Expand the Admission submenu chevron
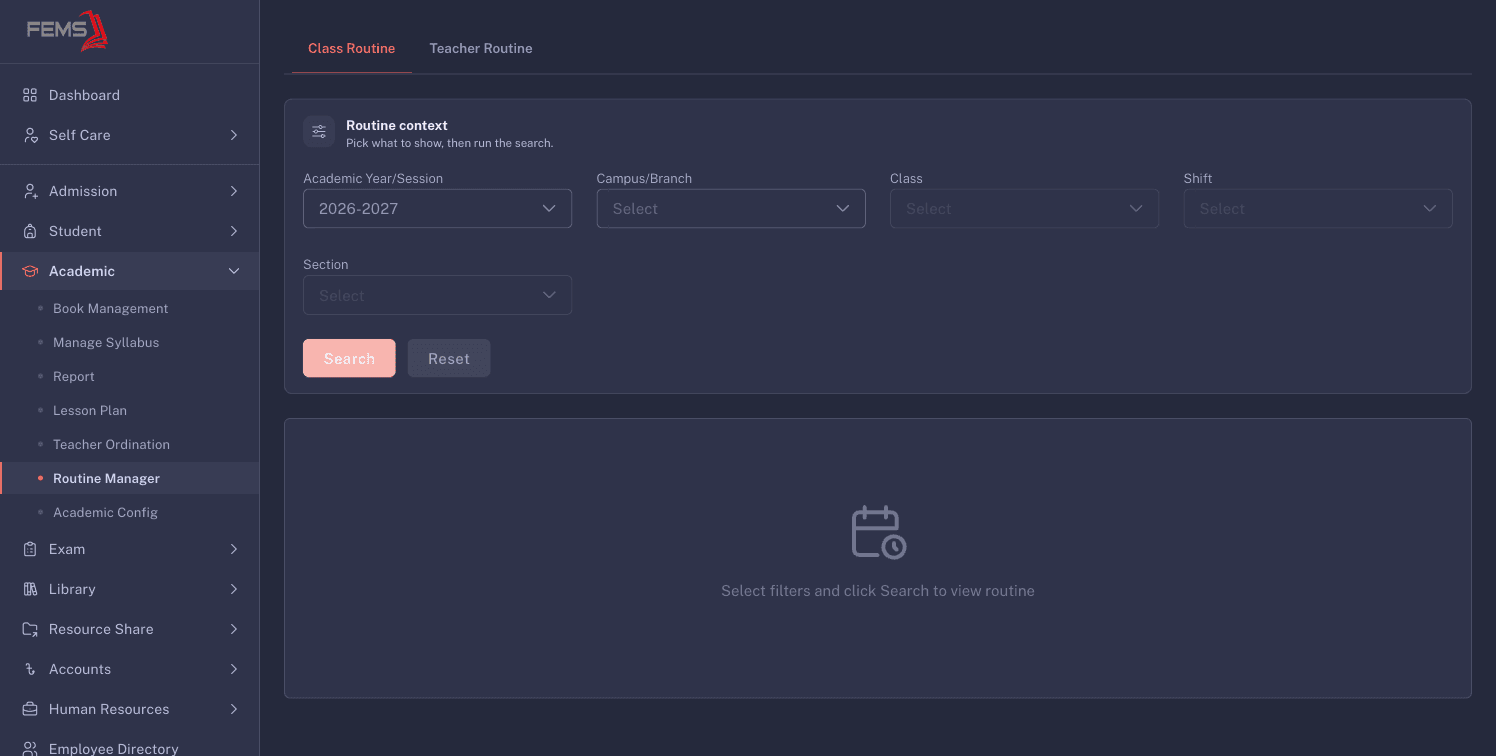Image resolution: width=1496 pixels, height=756 pixels. (234, 191)
